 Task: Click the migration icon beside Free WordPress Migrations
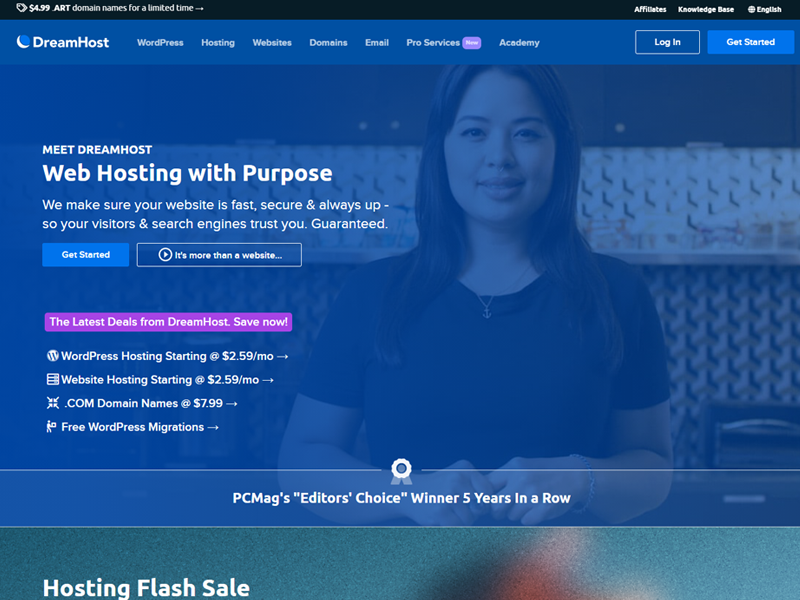[x=51, y=427]
